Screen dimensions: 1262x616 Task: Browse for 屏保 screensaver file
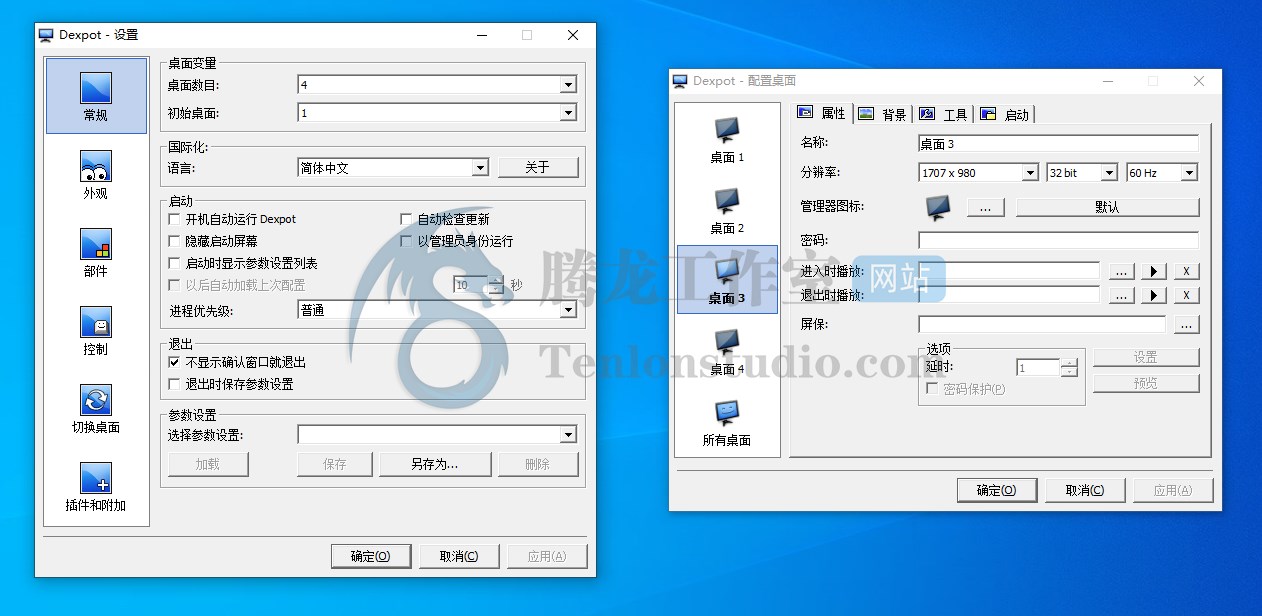pyautogui.click(x=1186, y=325)
